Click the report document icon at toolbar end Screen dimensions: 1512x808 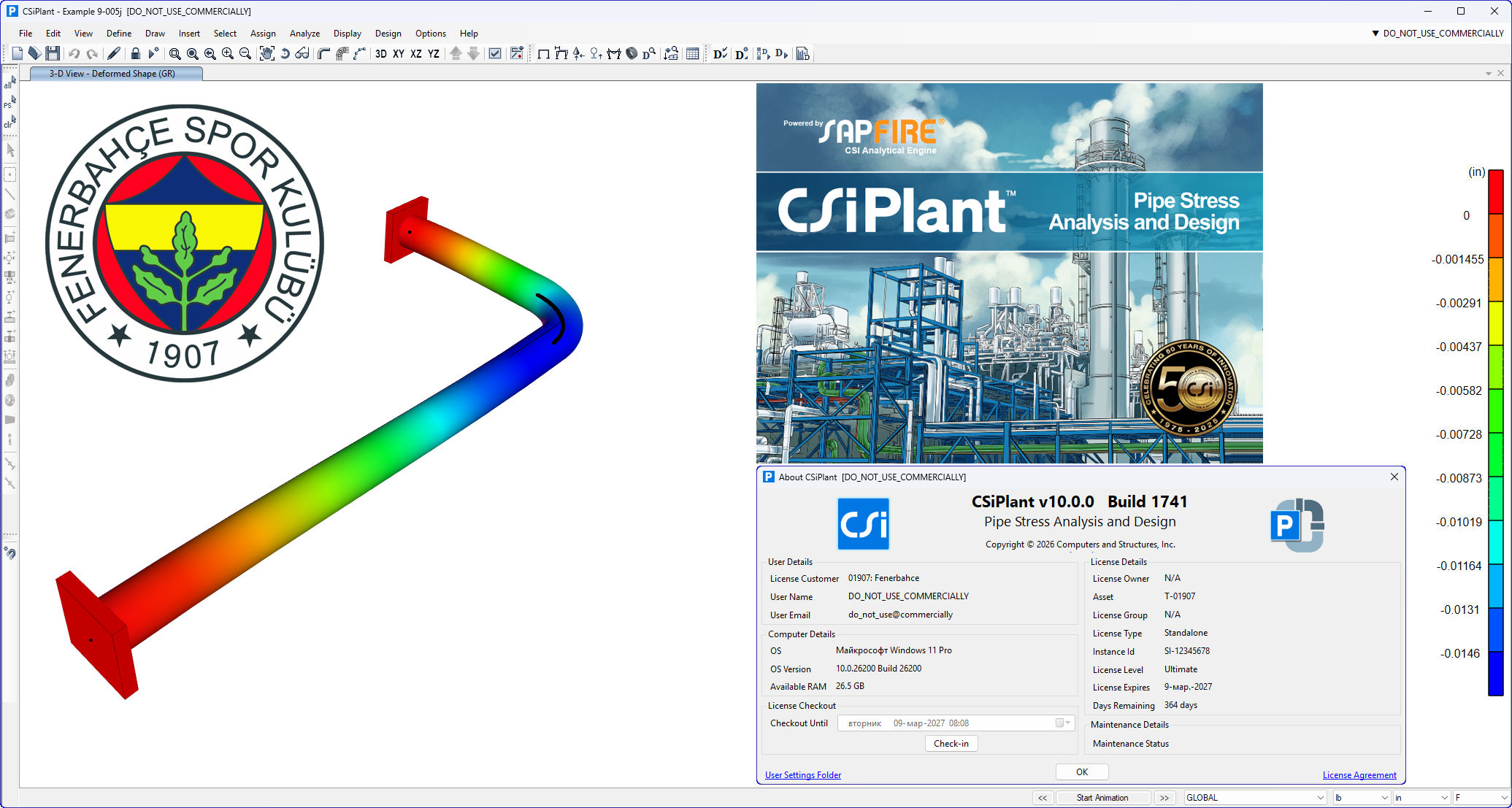(x=803, y=53)
